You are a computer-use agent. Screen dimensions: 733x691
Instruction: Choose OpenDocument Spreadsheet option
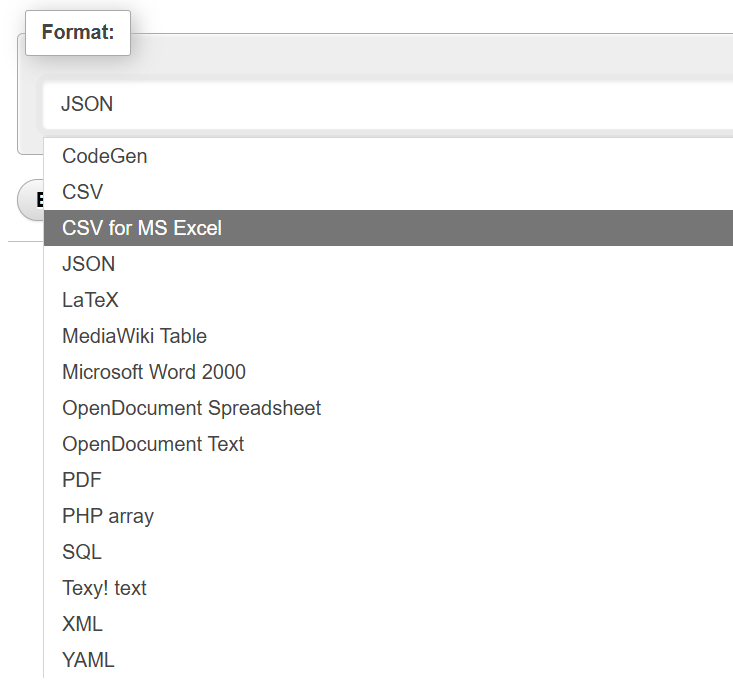(x=388, y=408)
